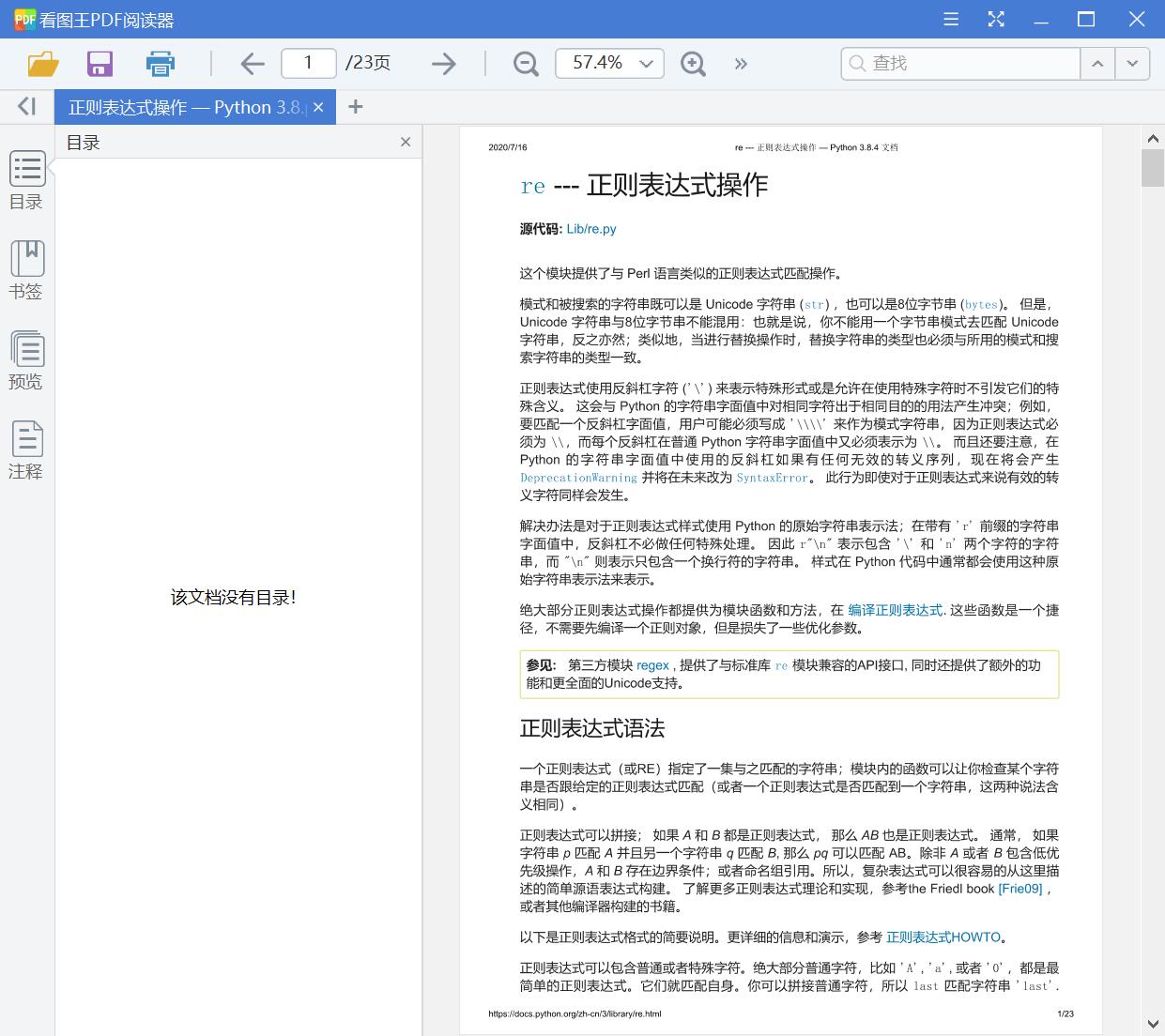Open the 注释 annotations panel

26,450
